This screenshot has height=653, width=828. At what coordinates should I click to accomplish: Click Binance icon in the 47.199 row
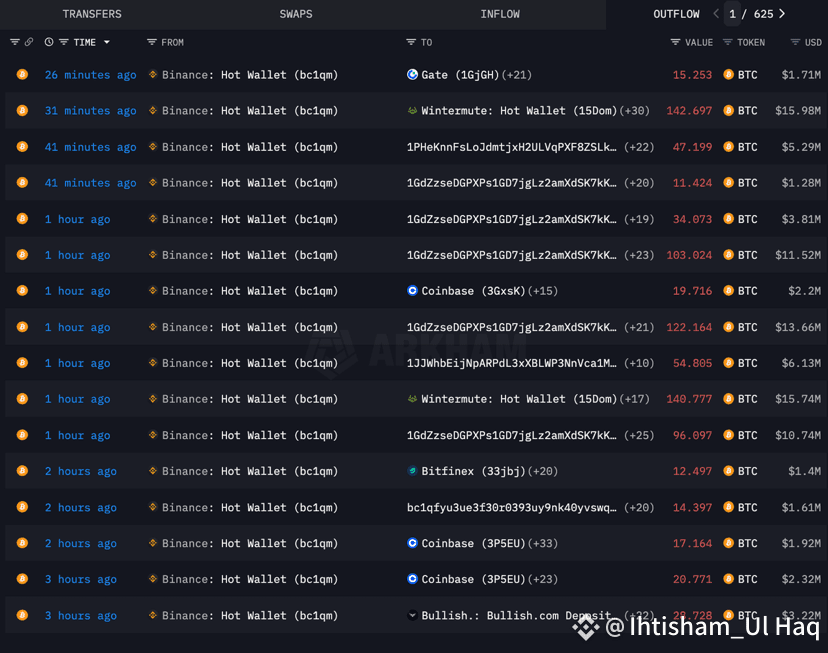153,147
